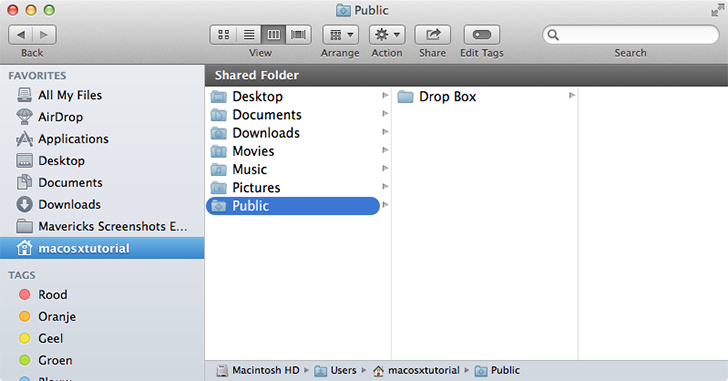Zoom the window with green button
The width and height of the screenshot is (728, 381).
49,10
